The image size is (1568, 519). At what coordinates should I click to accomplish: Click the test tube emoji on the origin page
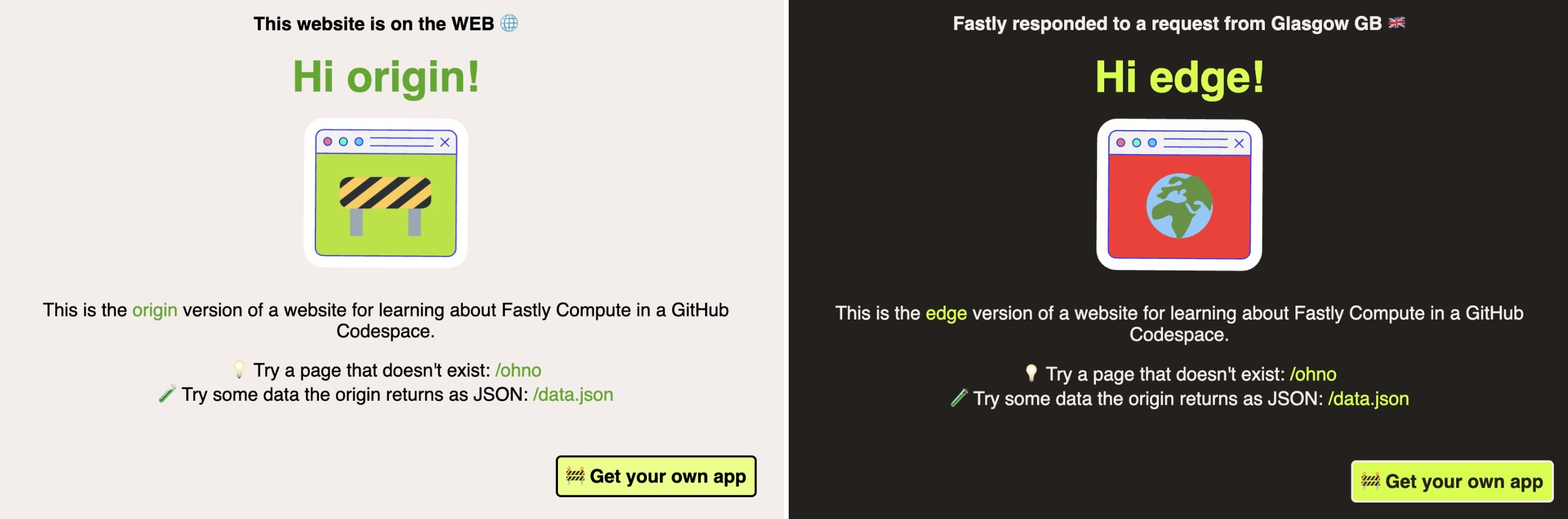(x=166, y=394)
